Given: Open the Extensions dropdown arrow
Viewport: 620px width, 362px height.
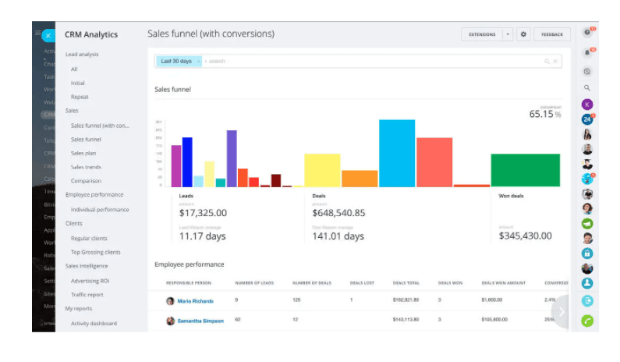Looking at the screenshot, I should [x=508, y=34].
